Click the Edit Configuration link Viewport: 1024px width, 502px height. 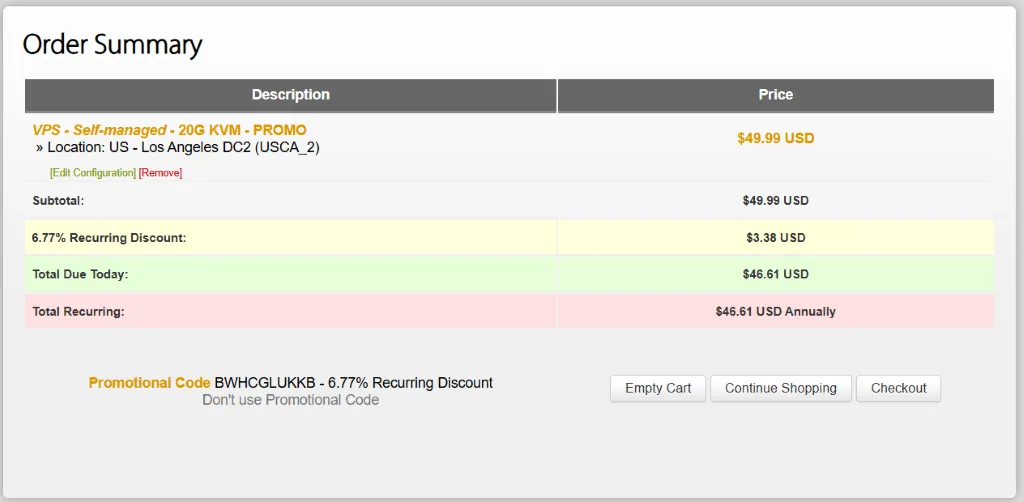point(93,173)
